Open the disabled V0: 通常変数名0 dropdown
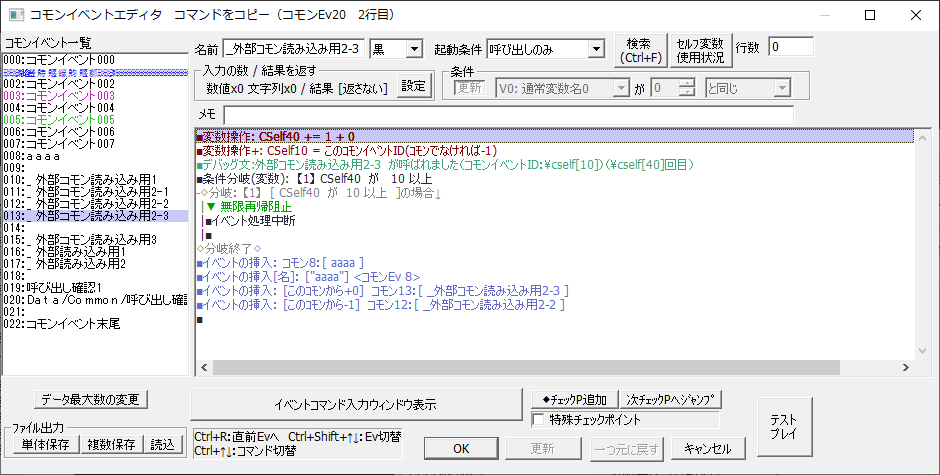This screenshot has height=475, width=940. coord(562,88)
